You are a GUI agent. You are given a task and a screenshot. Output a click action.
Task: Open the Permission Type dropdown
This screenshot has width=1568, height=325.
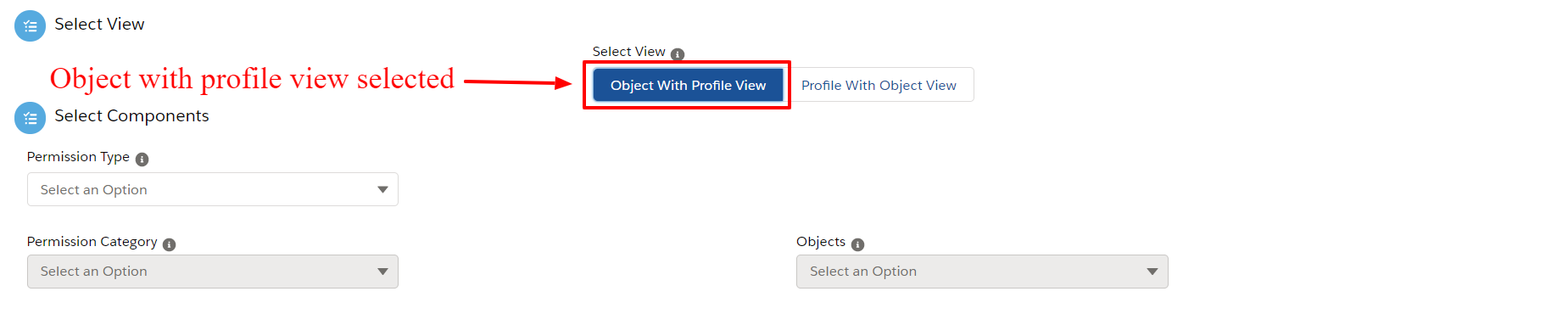point(213,189)
